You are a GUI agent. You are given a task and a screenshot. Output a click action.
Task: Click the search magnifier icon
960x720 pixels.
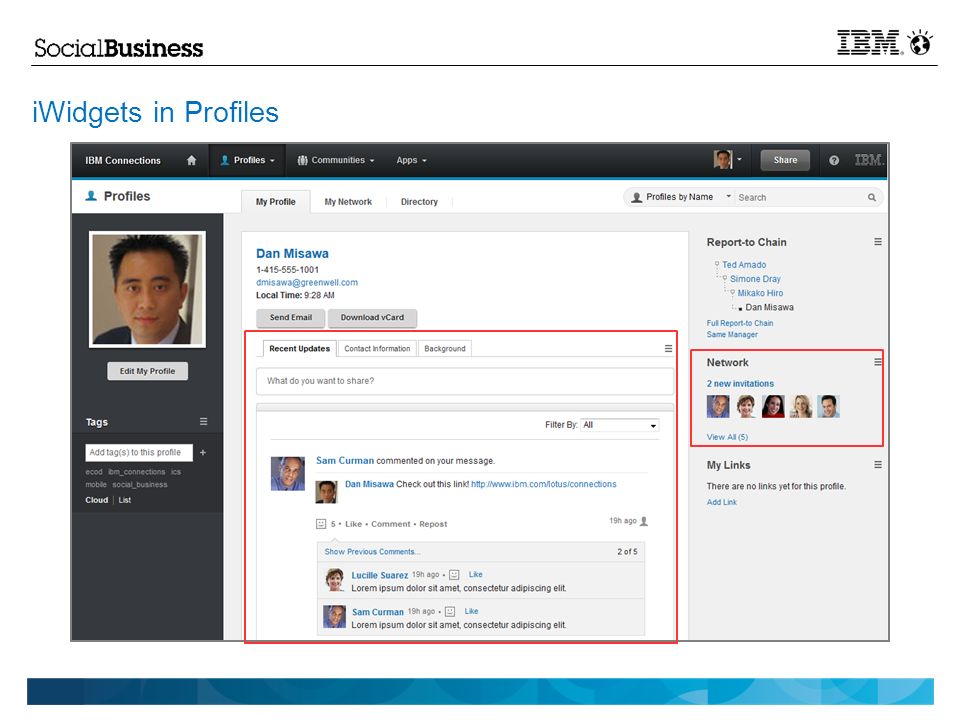872,197
